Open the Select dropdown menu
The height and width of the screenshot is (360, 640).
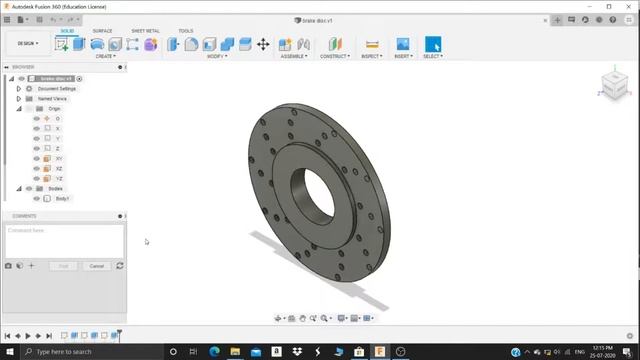[433, 56]
